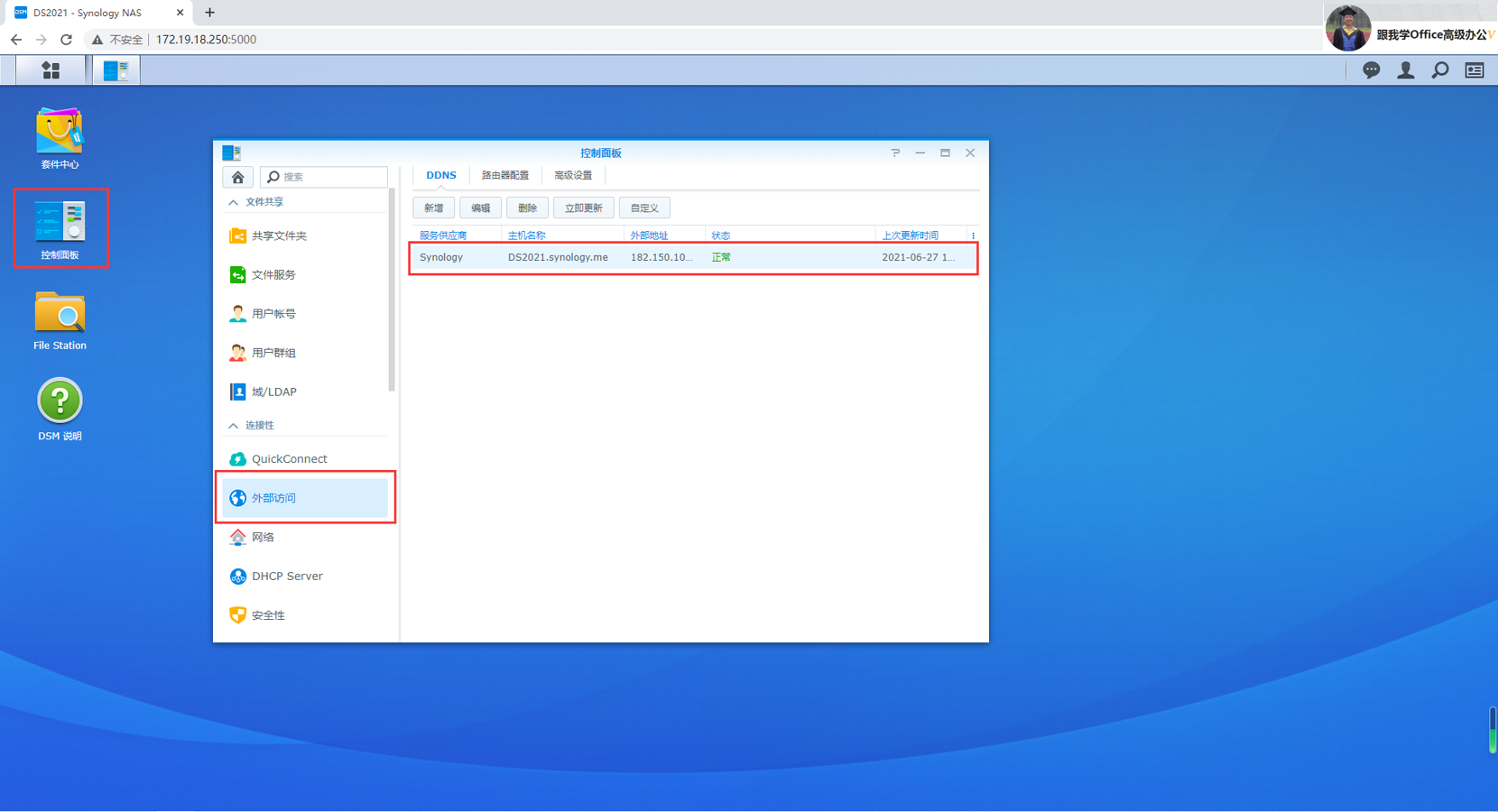Go to Control Panel home
This screenshot has height=812, width=1498.
tap(237, 177)
